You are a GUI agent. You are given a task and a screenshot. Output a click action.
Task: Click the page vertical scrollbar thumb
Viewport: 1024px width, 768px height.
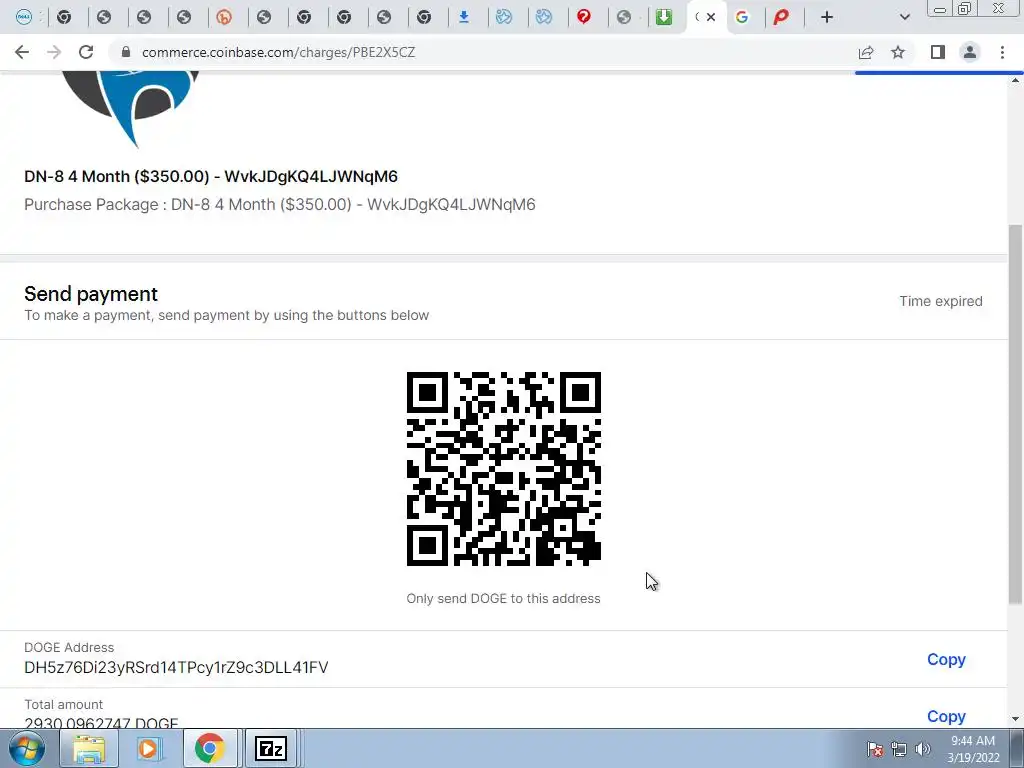(1016, 415)
